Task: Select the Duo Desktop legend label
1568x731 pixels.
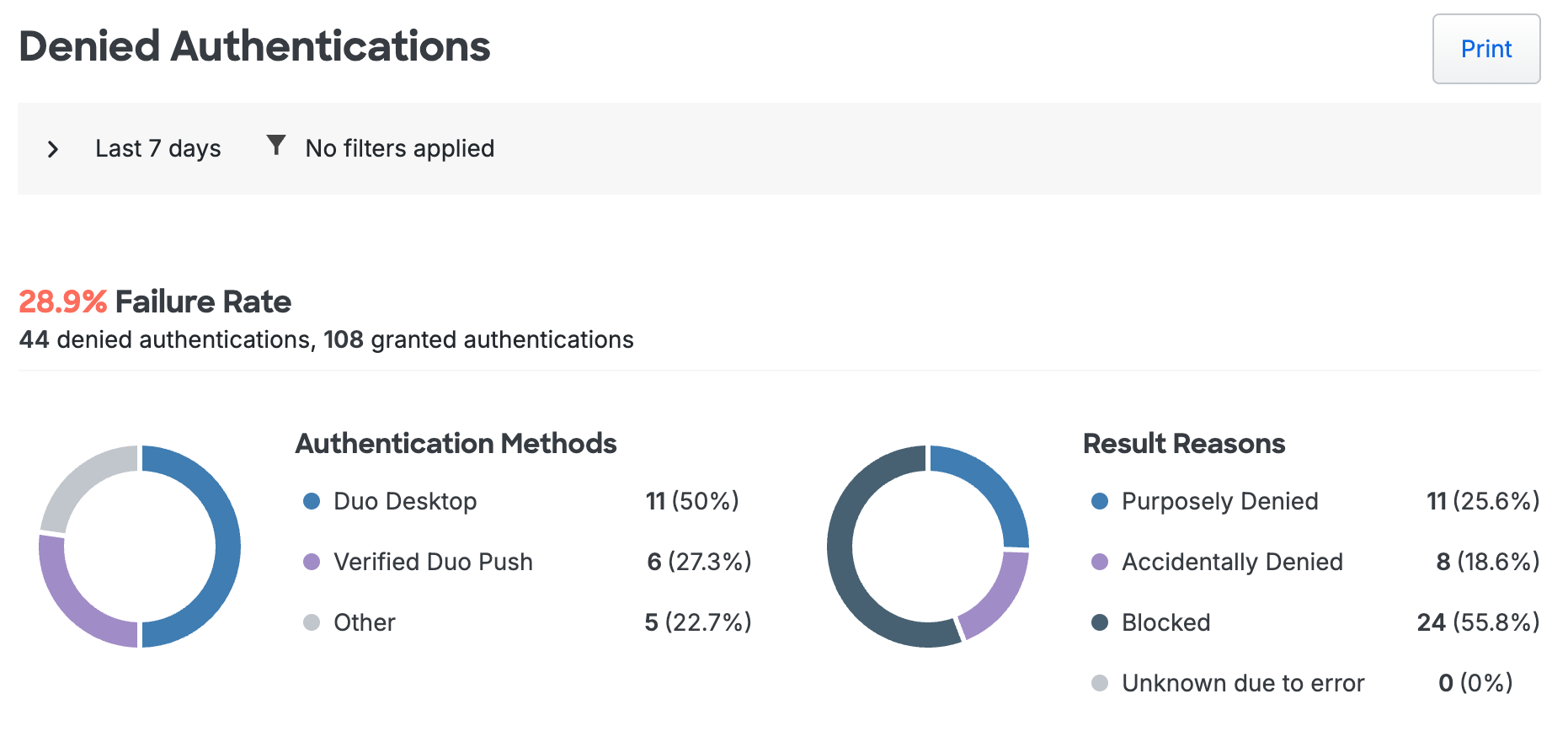Action: (405, 502)
